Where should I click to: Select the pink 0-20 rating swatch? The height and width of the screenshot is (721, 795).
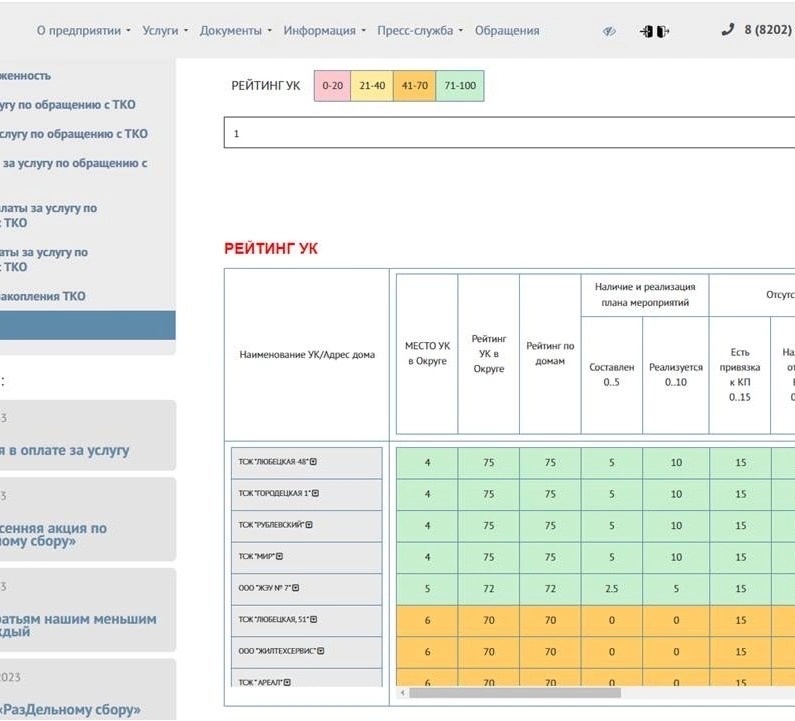(332, 86)
